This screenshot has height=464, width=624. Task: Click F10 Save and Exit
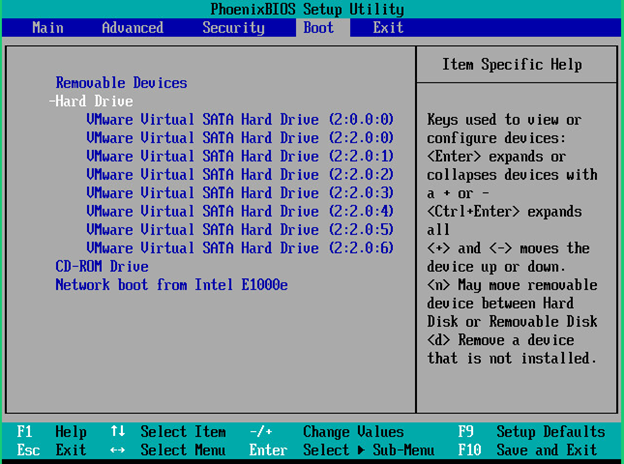pos(531,450)
